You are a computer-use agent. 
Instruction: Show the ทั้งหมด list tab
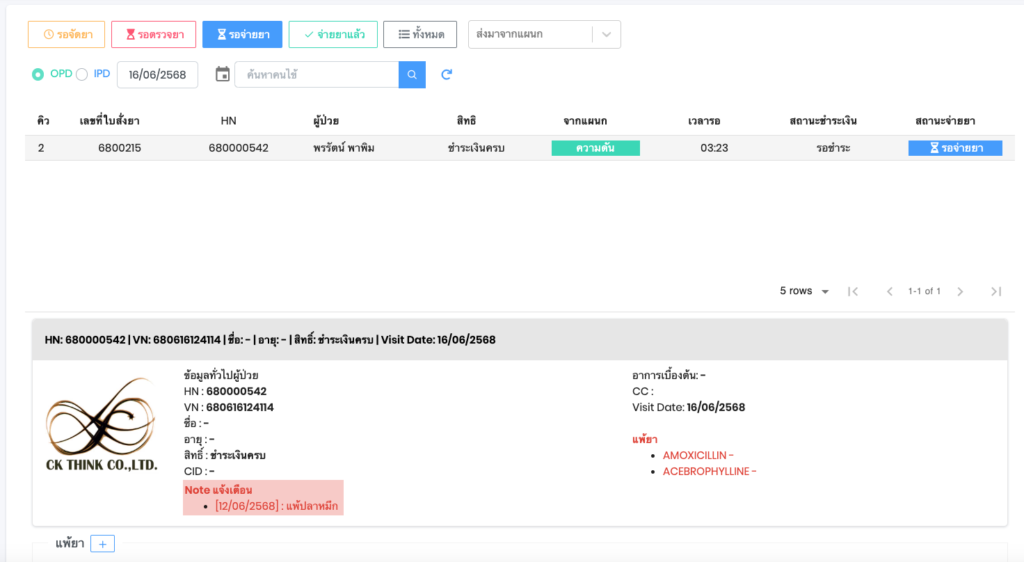click(420, 34)
